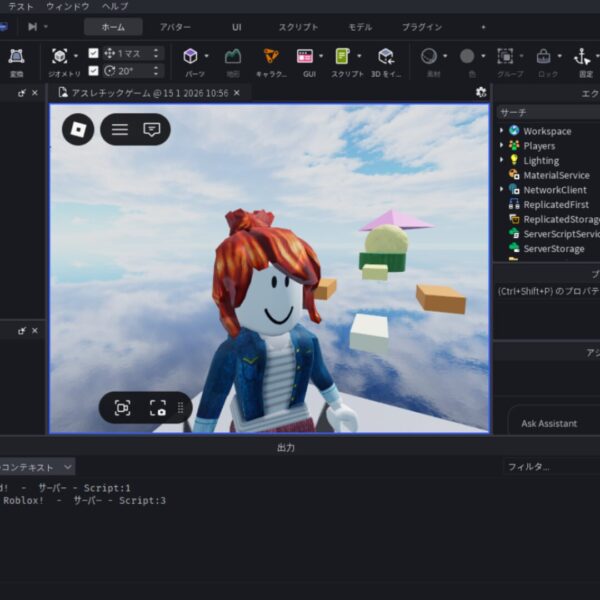Click the Script:3 link in output
600x600 pixels.
pos(142,501)
